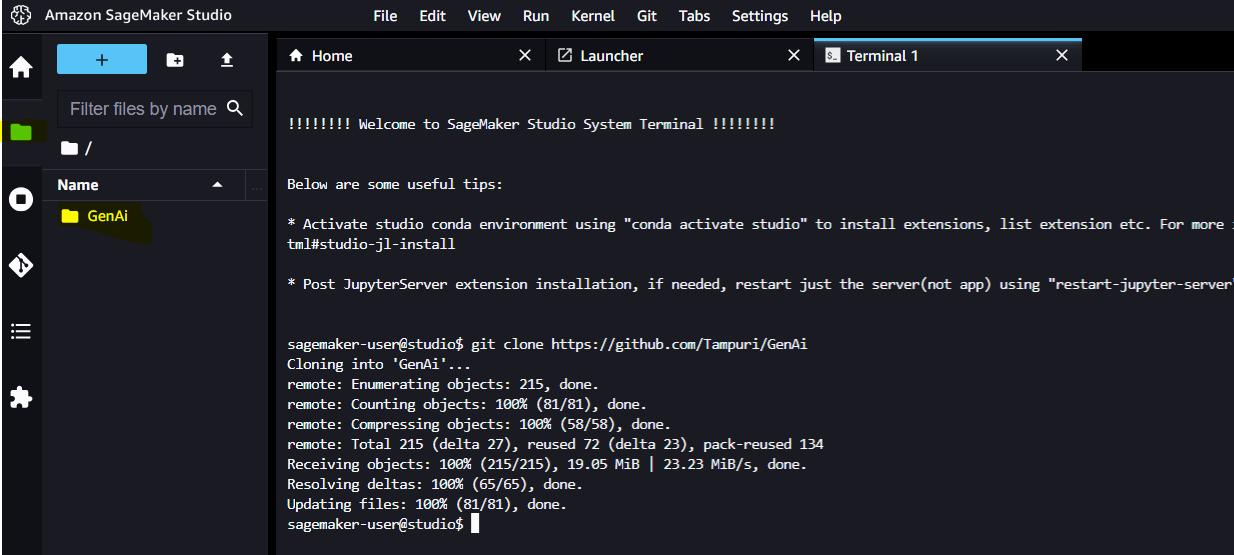Open the Kernel menu

click(x=593, y=16)
